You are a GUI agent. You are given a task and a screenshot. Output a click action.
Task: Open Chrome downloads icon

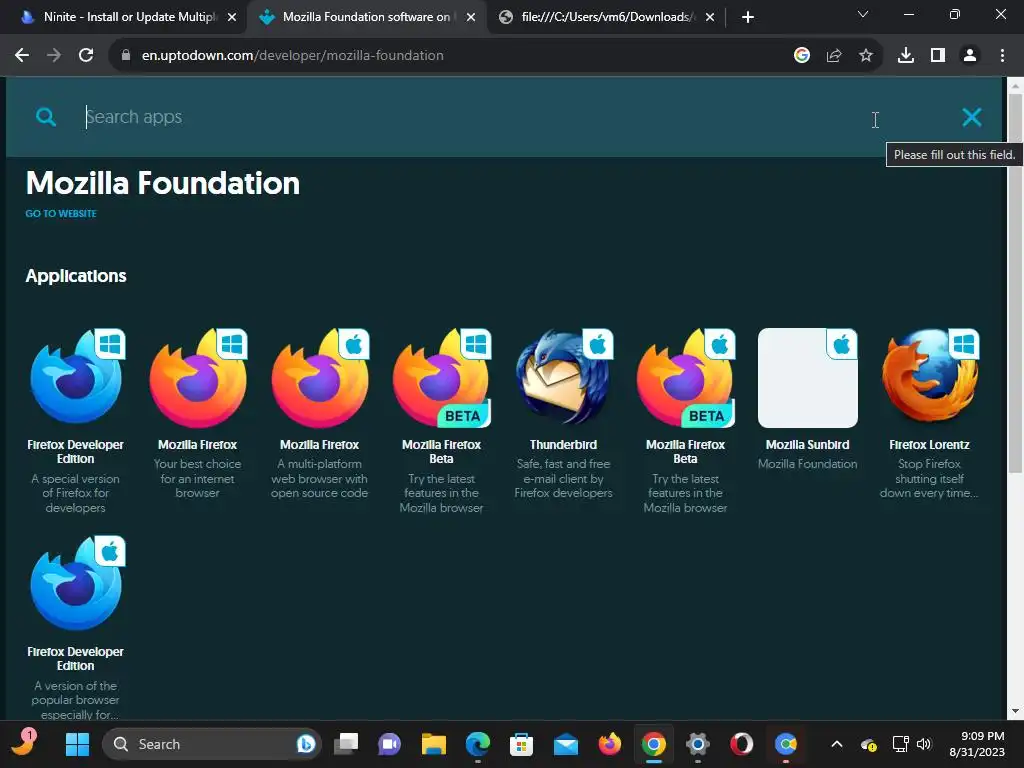coord(906,56)
